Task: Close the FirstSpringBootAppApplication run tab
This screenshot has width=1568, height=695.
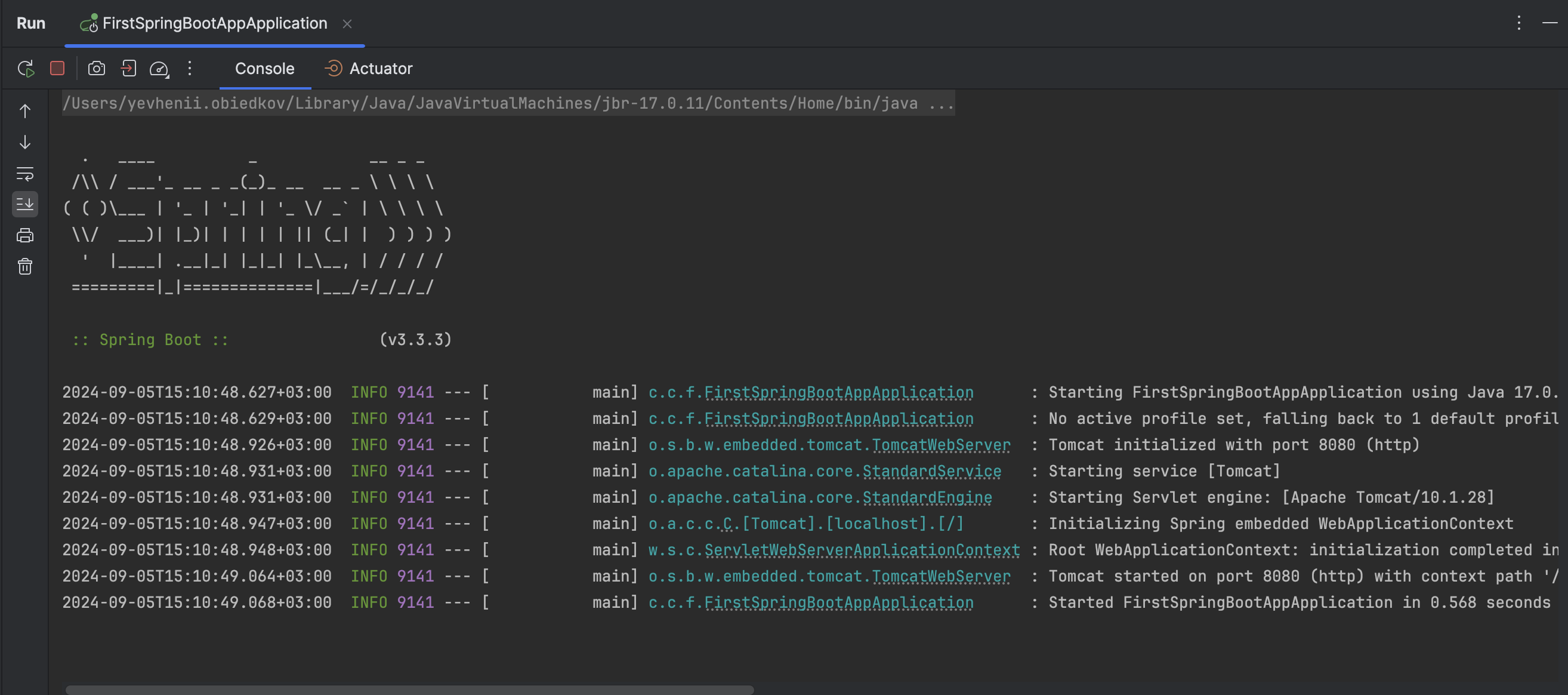Action: [347, 24]
